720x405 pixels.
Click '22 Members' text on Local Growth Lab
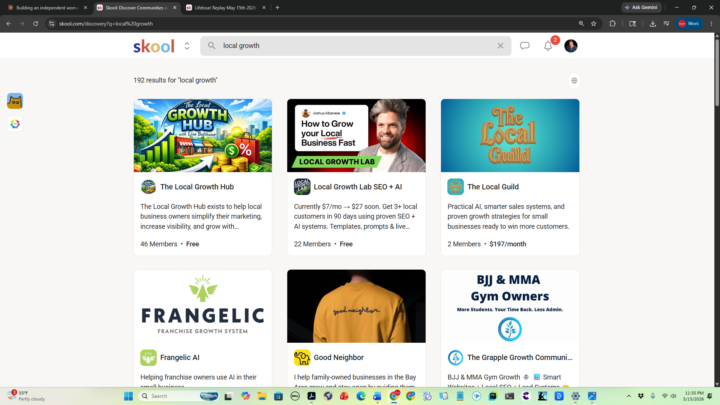click(312, 244)
